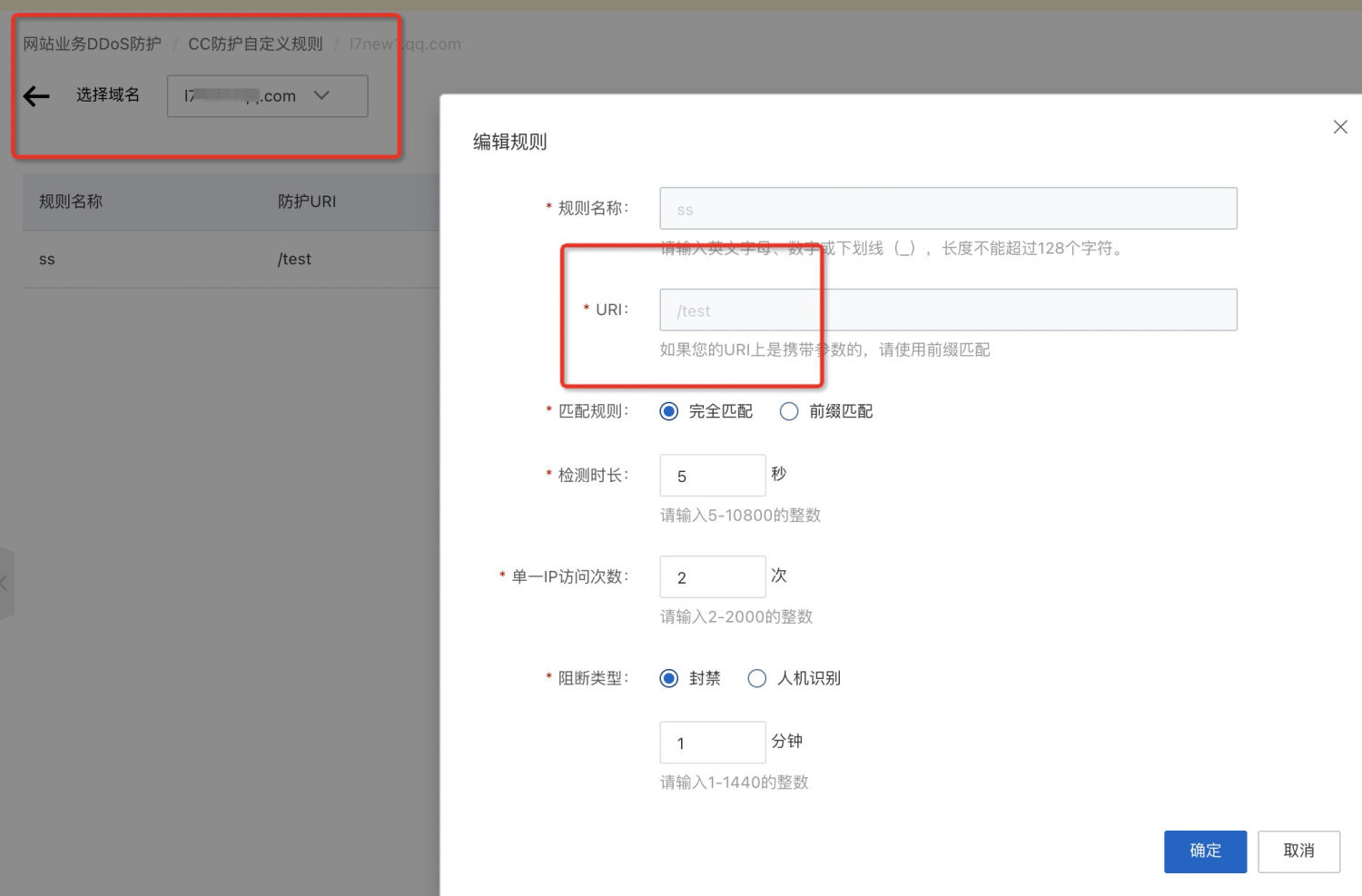
Task: Select the 完全匹配 radio button
Action: pyautogui.click(x=669, y=411)
